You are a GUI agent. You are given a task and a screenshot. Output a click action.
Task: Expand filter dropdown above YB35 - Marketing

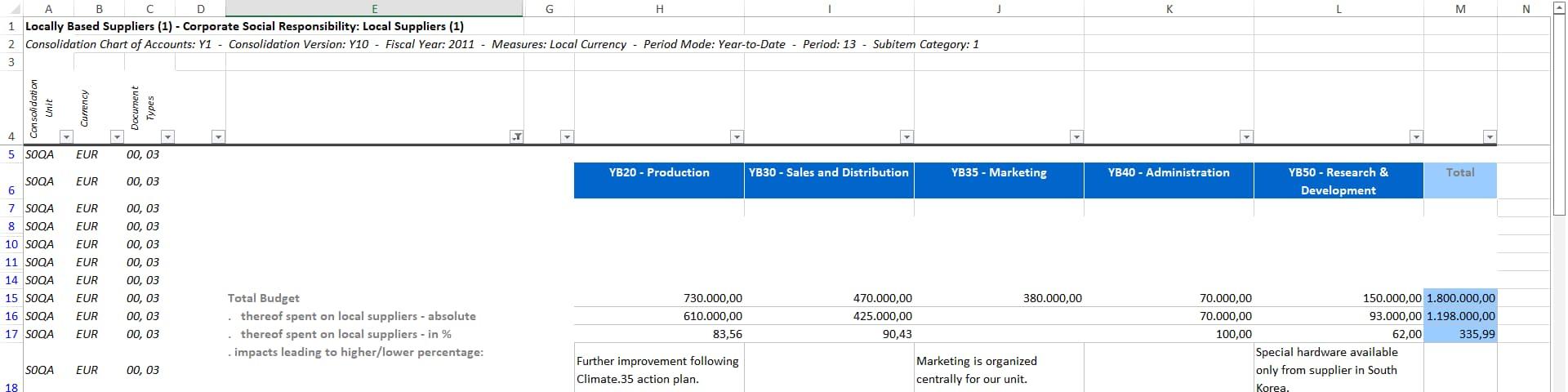coord(1076,136)
